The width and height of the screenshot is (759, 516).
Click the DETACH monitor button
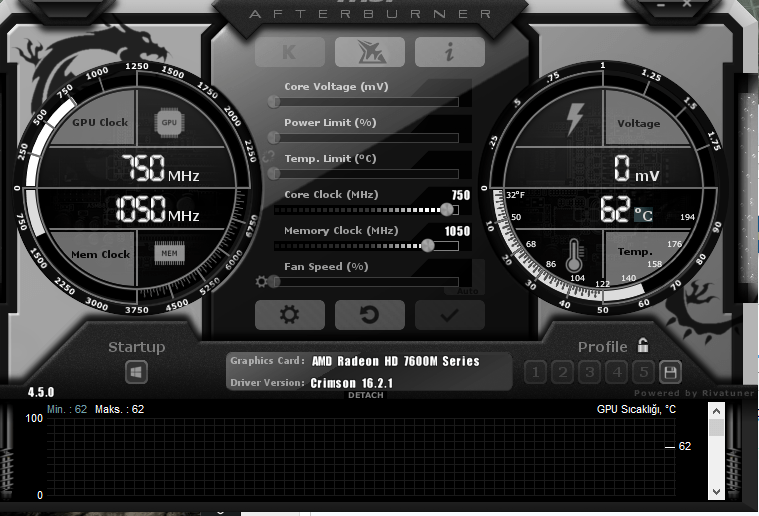tap(366, 395)
